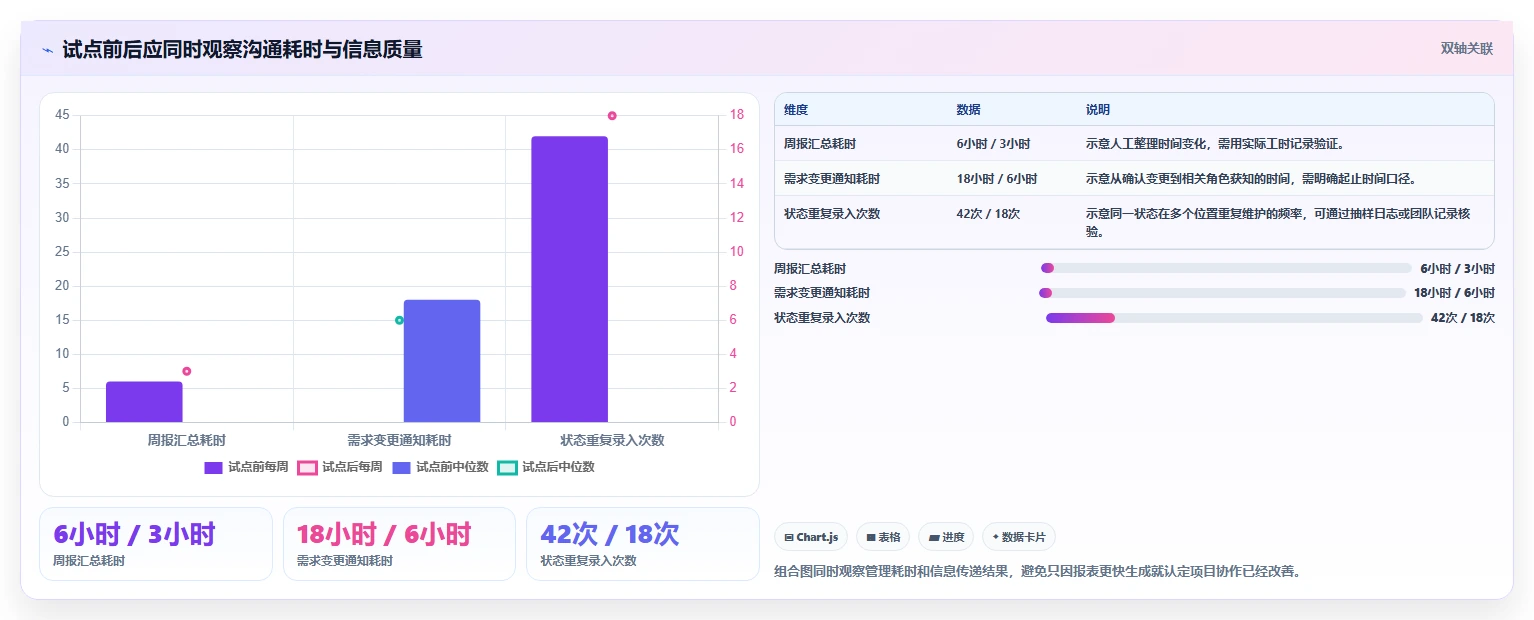Viewport: 1534px width, 620px height.
Task: Click the 数据 column header
Action: (968, 109)
